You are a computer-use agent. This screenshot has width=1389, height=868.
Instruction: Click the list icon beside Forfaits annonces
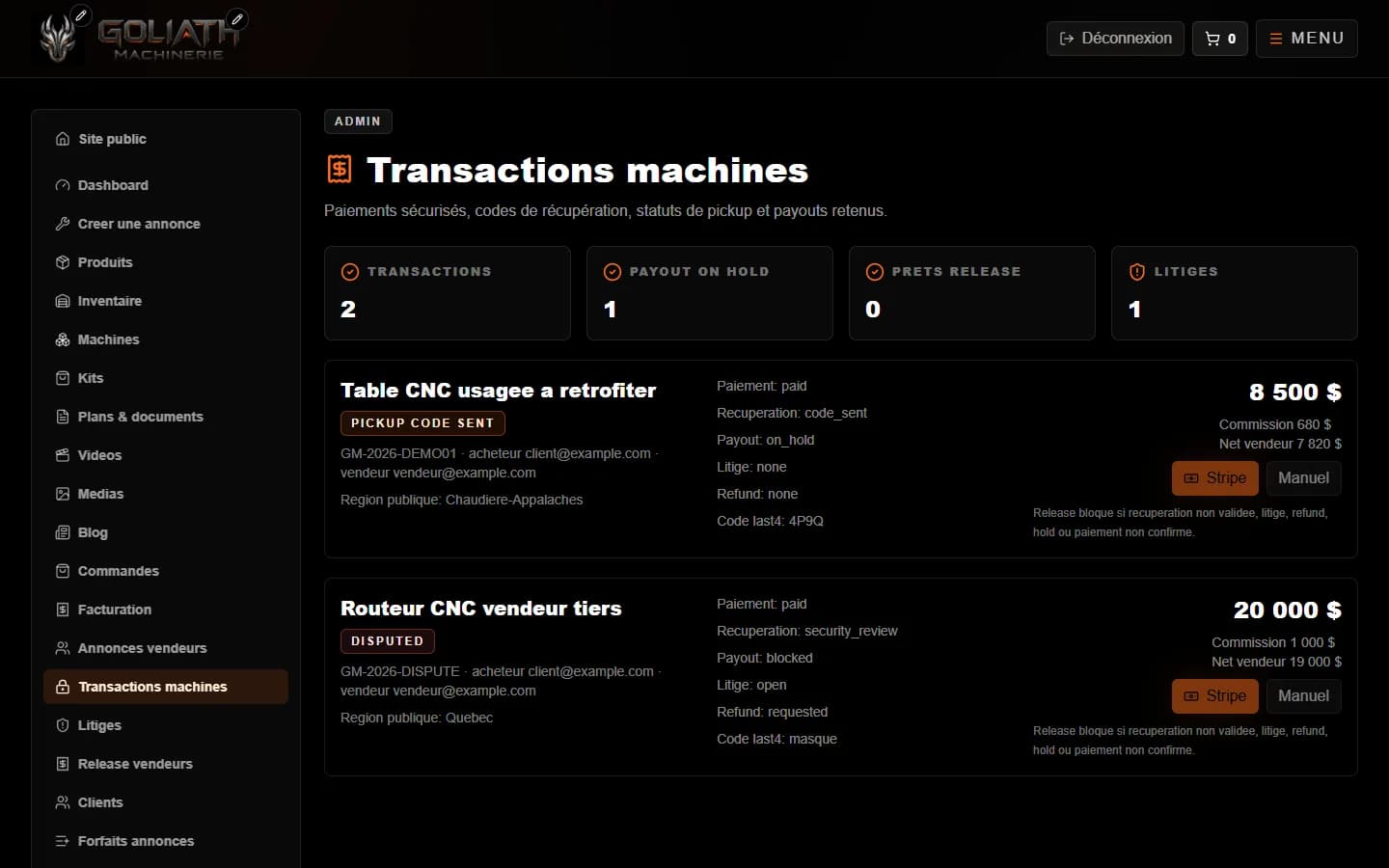coord(63,841)
